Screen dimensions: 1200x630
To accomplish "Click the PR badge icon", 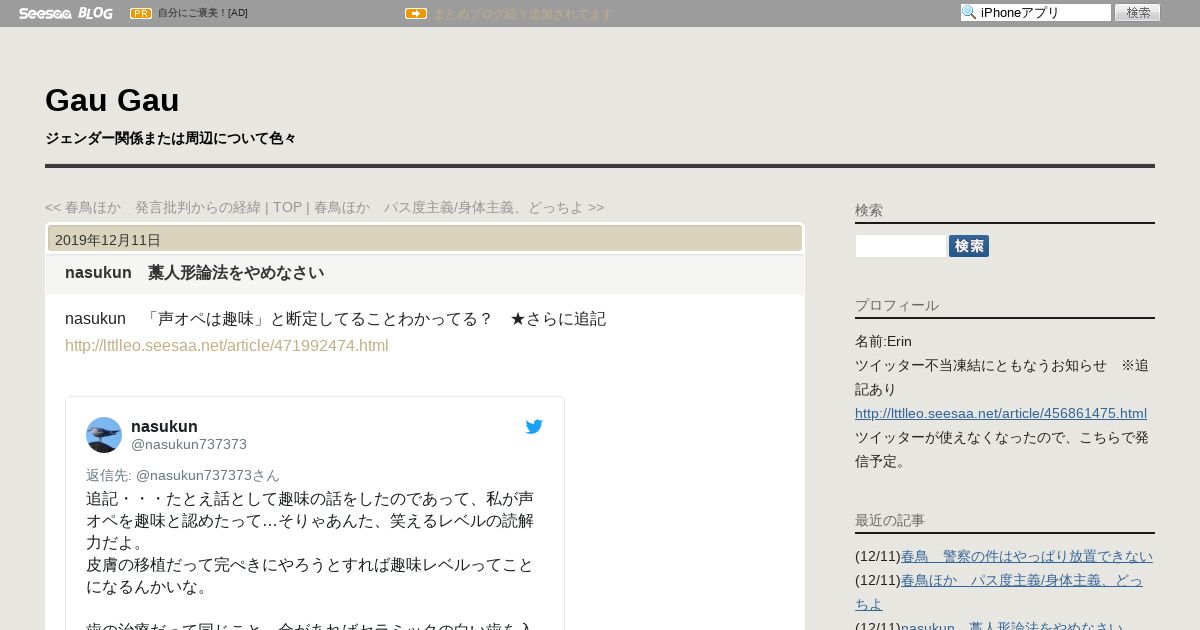I will click(141, 13).
